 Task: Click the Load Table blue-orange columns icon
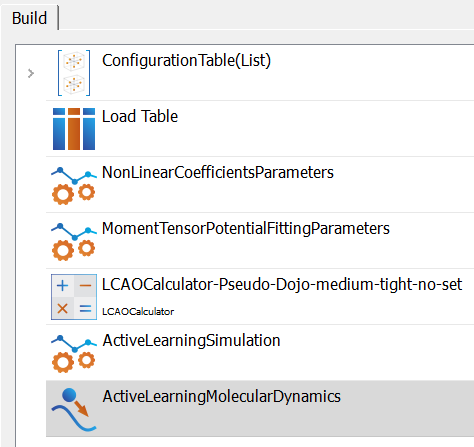point(74,129)
